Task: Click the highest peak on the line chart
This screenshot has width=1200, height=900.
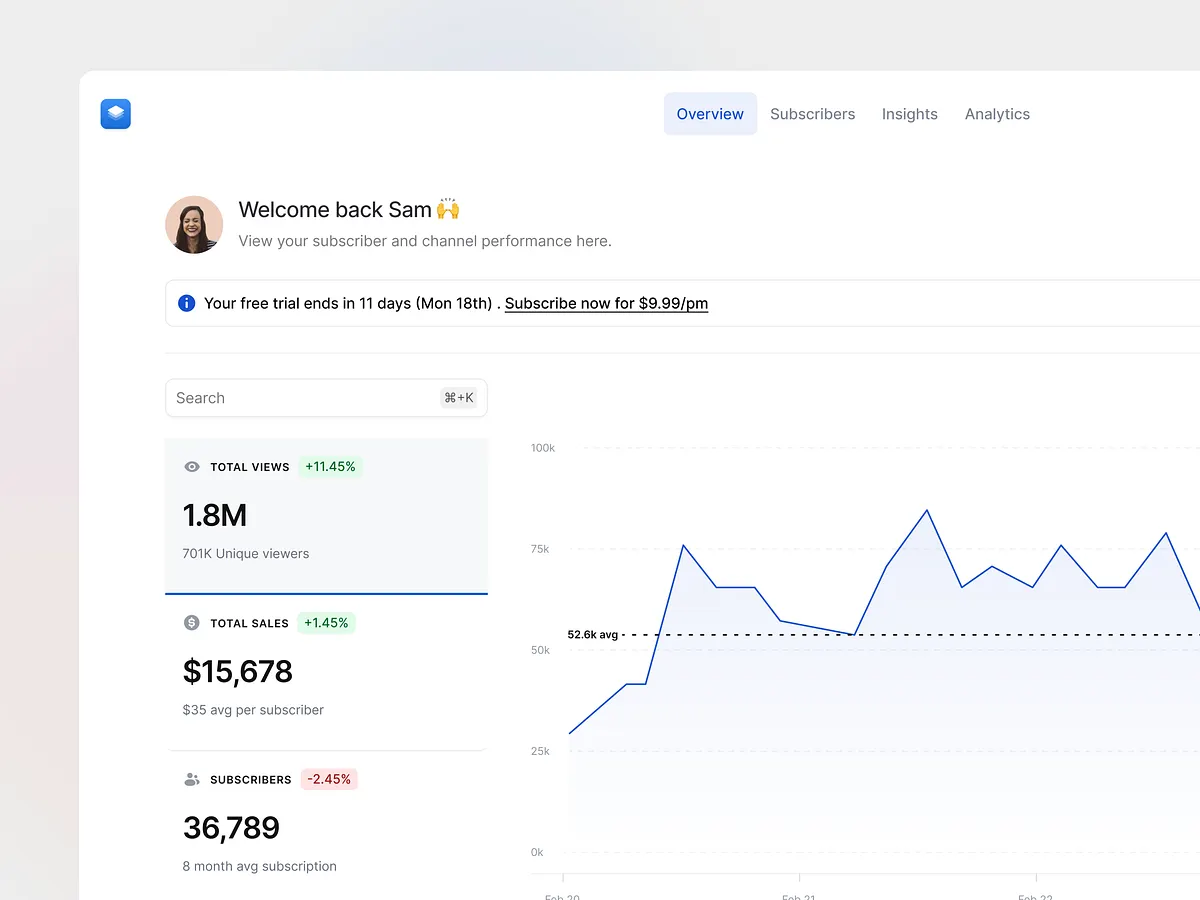Action: (925, 510)
